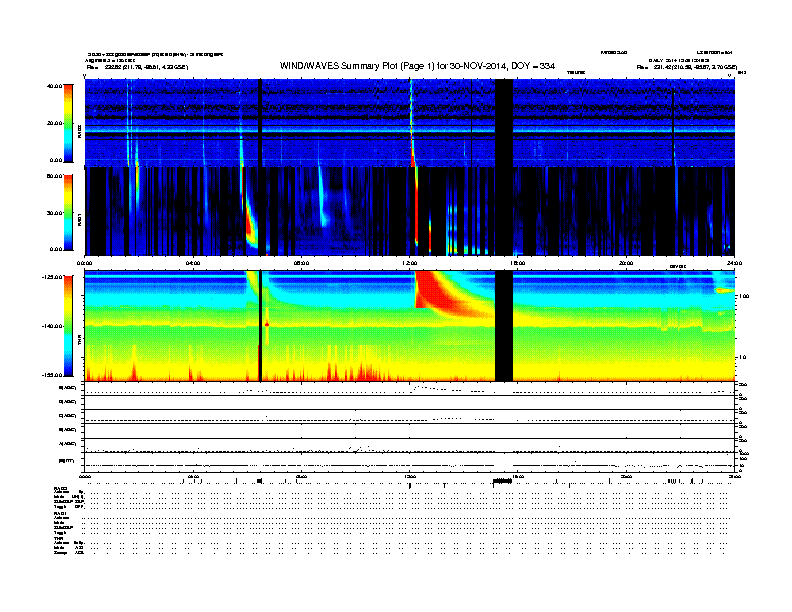The width and height of the screenshot is (792, 612).
Task: Click the wide black data gap in RAD2
Action: point(504,123)
